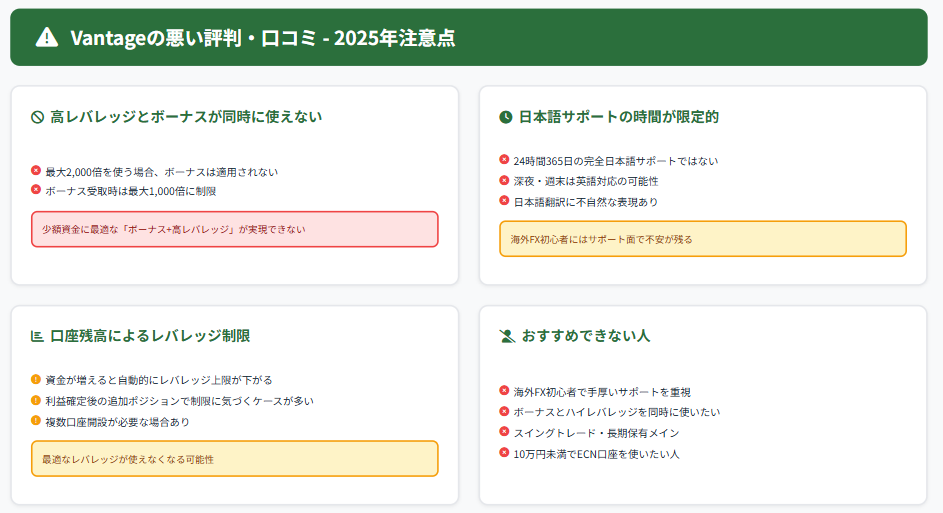943x513 pixels.
Task: Click the warning triangle icon in green header
Action: pyautogui.click(x=46, y=38)
